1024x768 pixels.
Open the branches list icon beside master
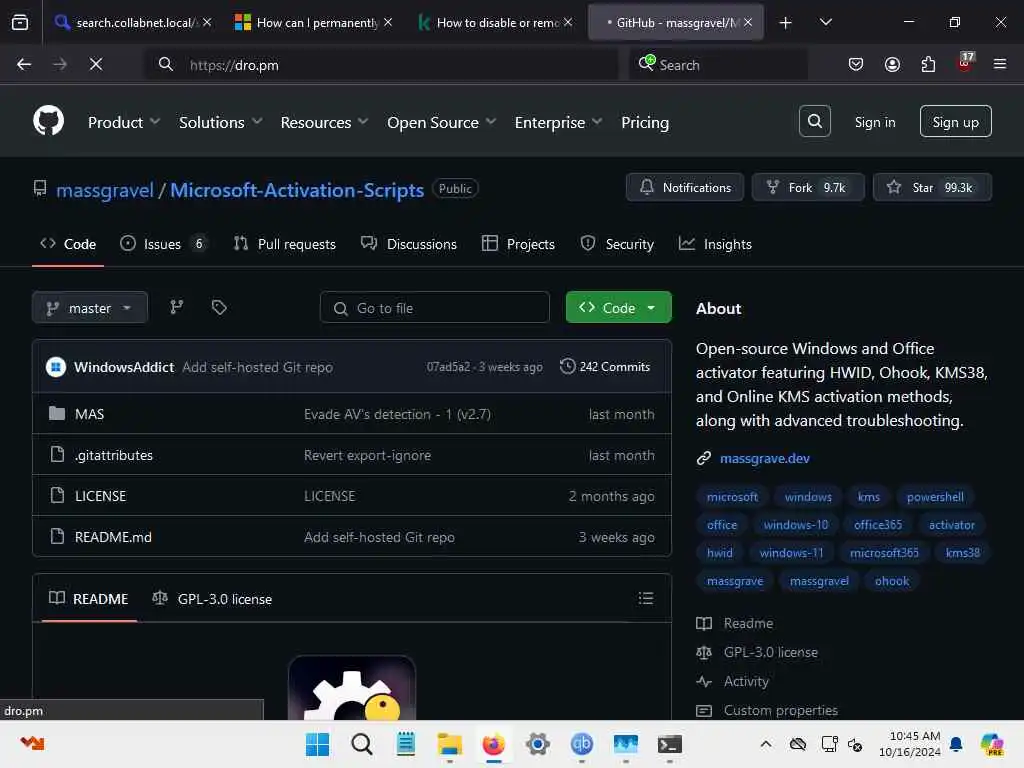coord(176,307)
